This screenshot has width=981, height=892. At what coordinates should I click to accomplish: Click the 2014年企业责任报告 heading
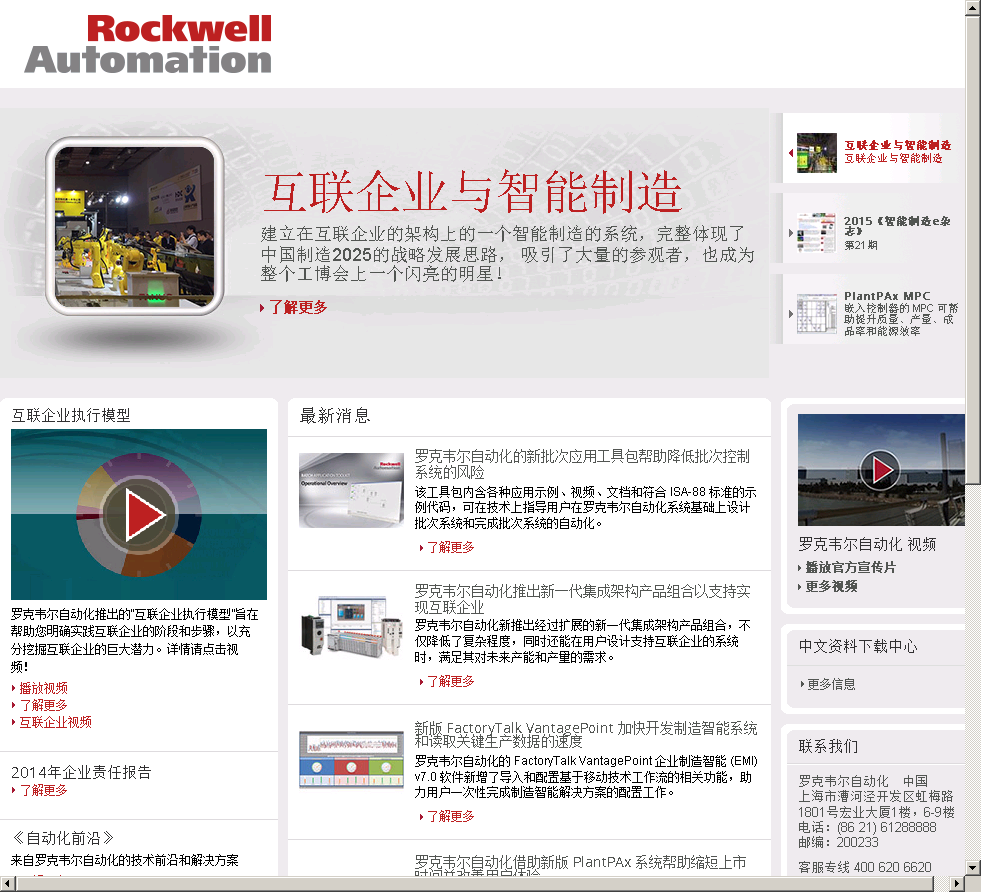click(81, 773)
